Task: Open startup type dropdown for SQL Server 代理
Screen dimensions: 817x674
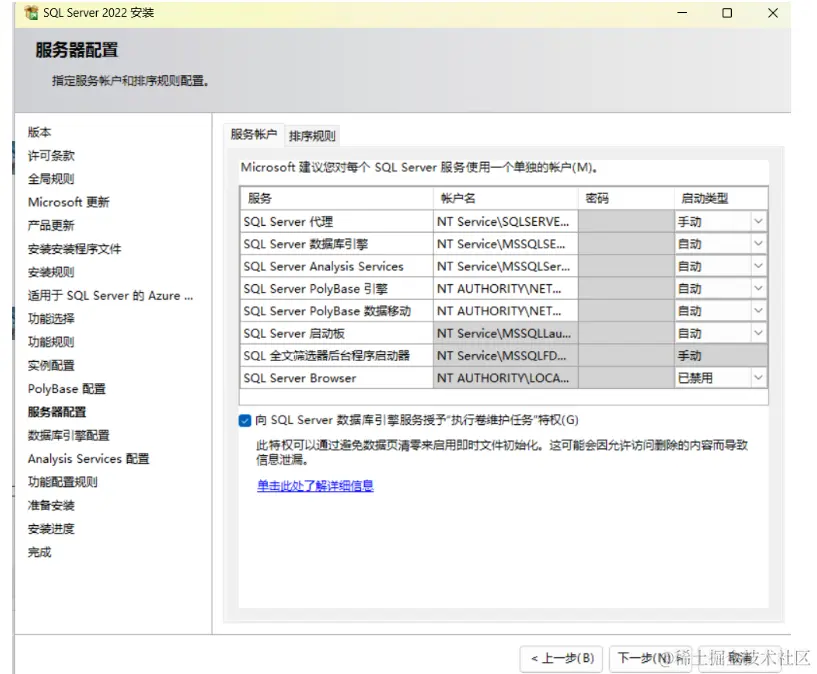Action: click(x=758, y=221)
